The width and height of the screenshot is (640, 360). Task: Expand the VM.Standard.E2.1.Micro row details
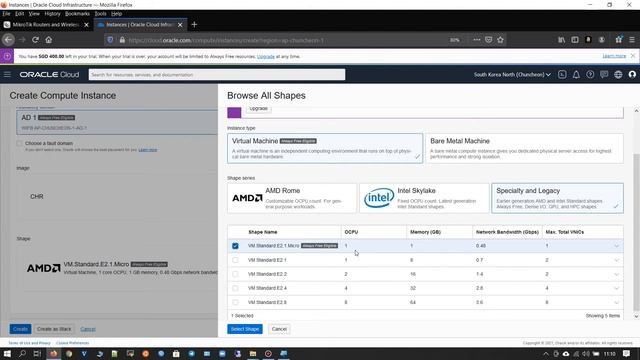[616, 246]
